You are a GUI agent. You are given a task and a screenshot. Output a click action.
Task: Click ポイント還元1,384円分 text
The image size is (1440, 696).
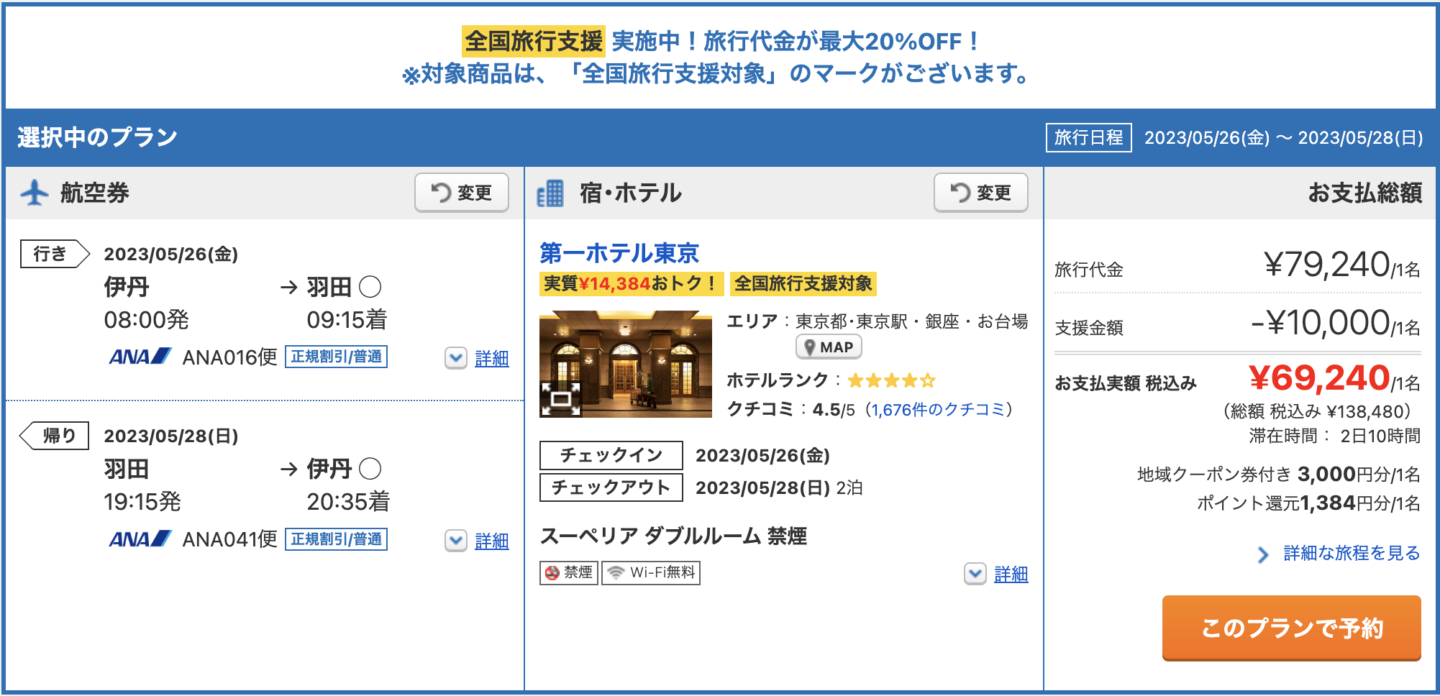click(x=1309, y=504)
